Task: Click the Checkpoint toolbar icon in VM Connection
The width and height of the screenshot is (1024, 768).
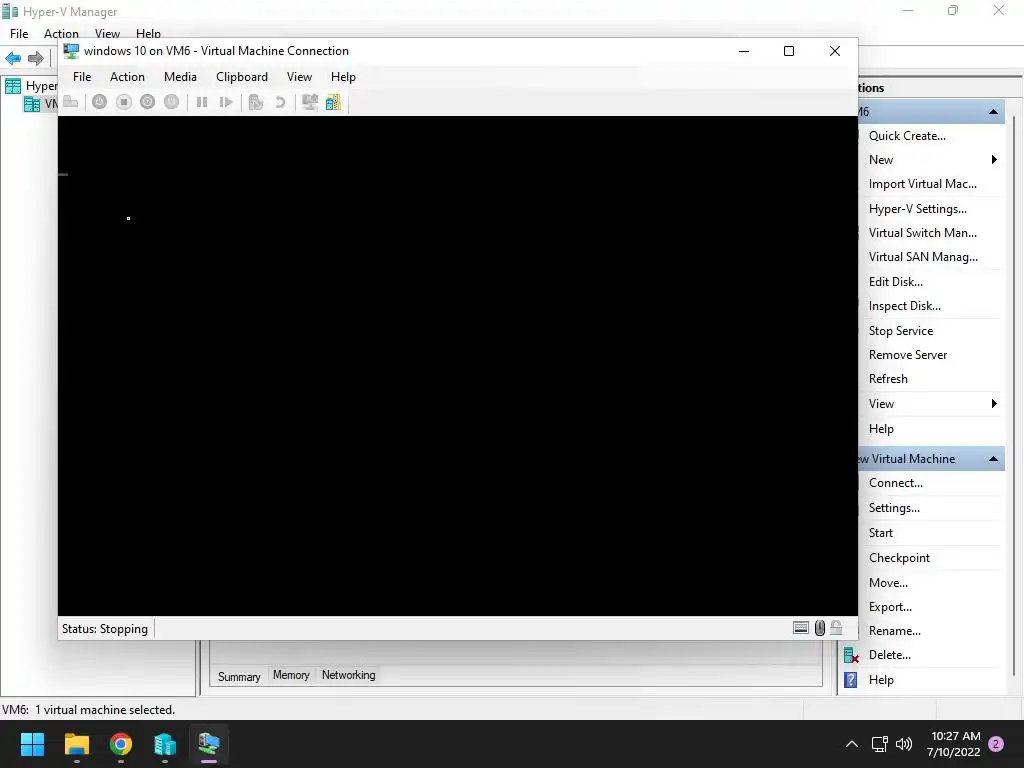Action: point(255,102)
